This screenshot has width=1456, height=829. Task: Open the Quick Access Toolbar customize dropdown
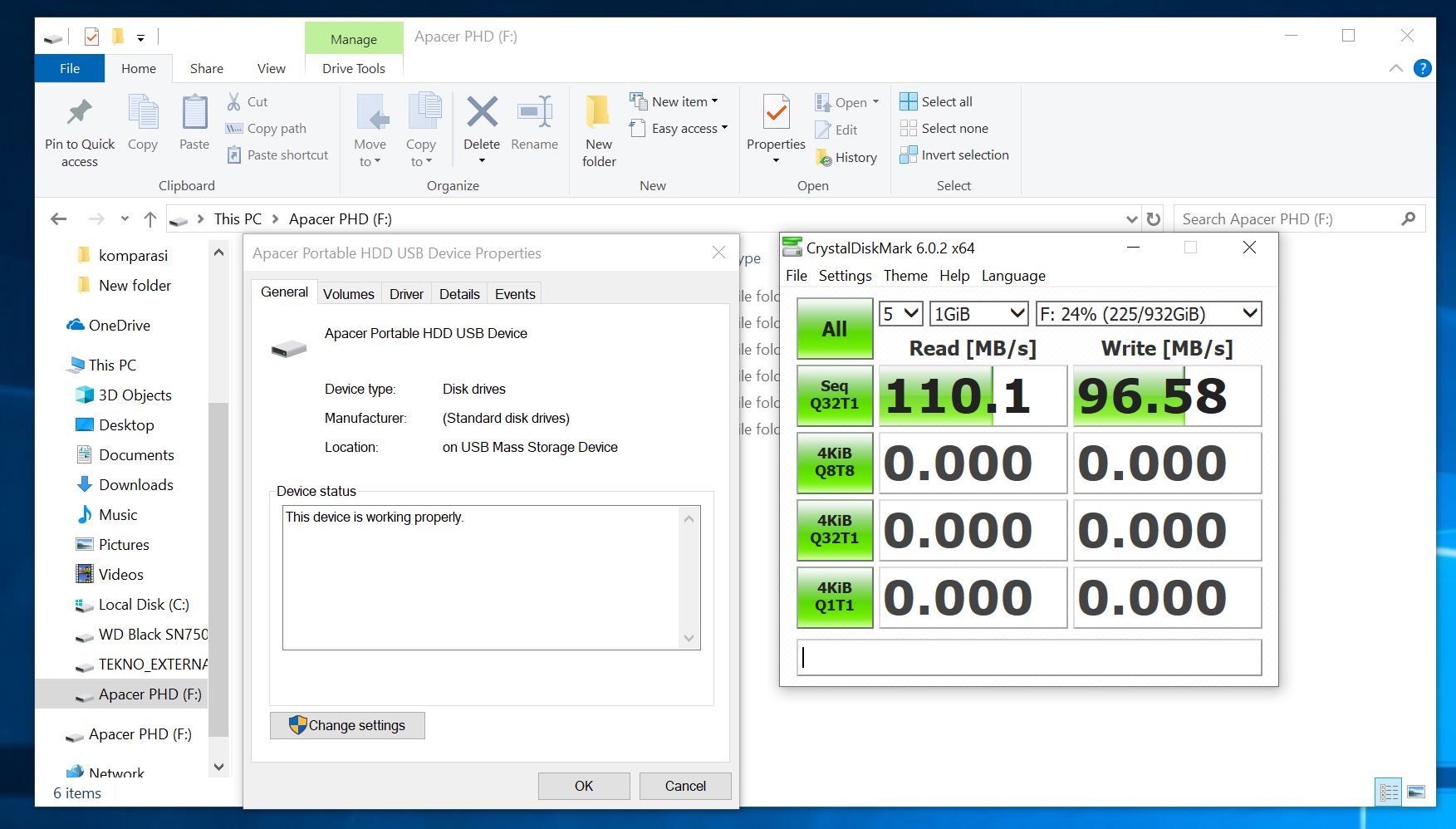click(x=140, y=37)
